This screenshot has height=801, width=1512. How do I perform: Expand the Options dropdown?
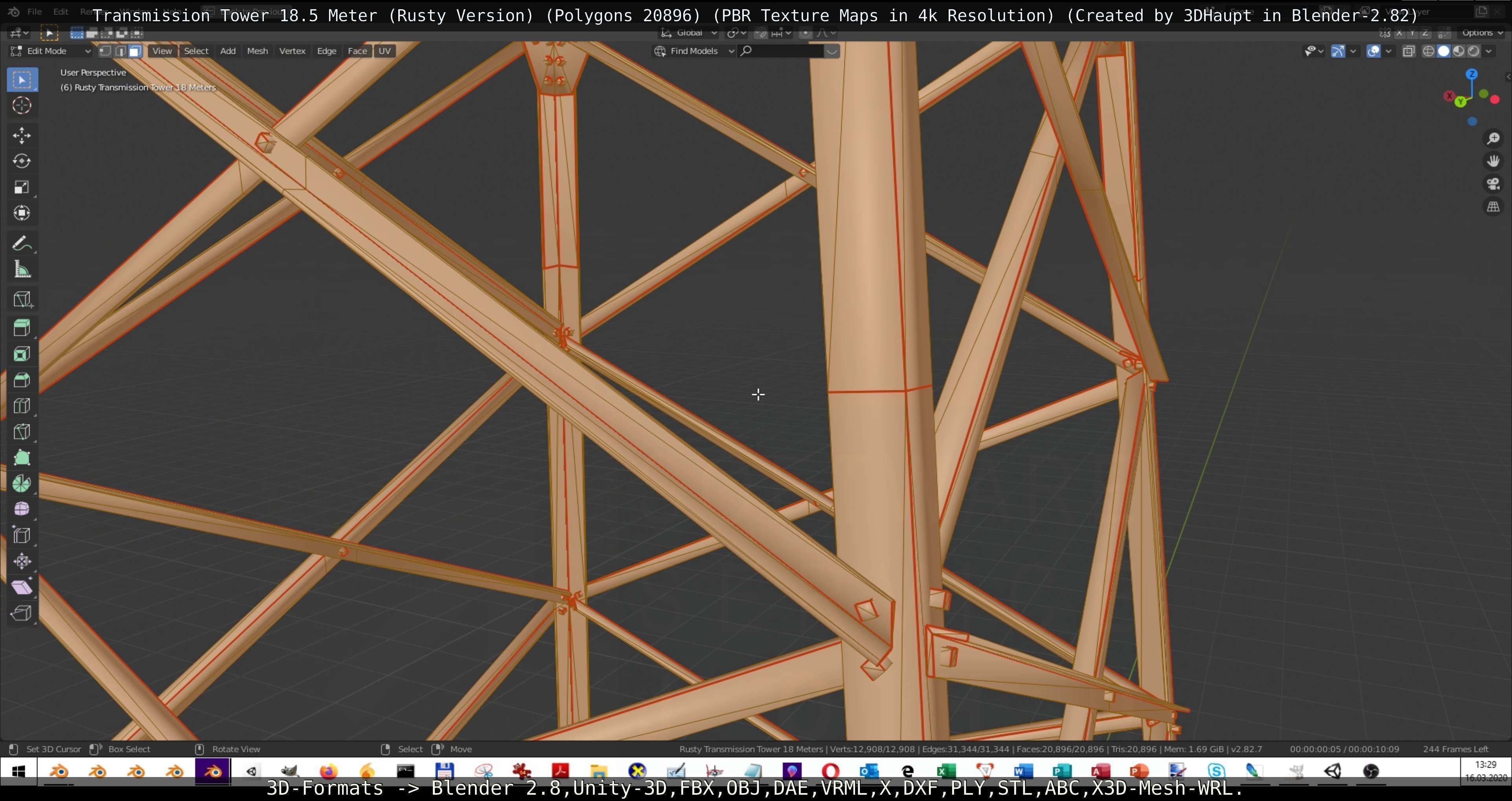tap(1482, 33)
